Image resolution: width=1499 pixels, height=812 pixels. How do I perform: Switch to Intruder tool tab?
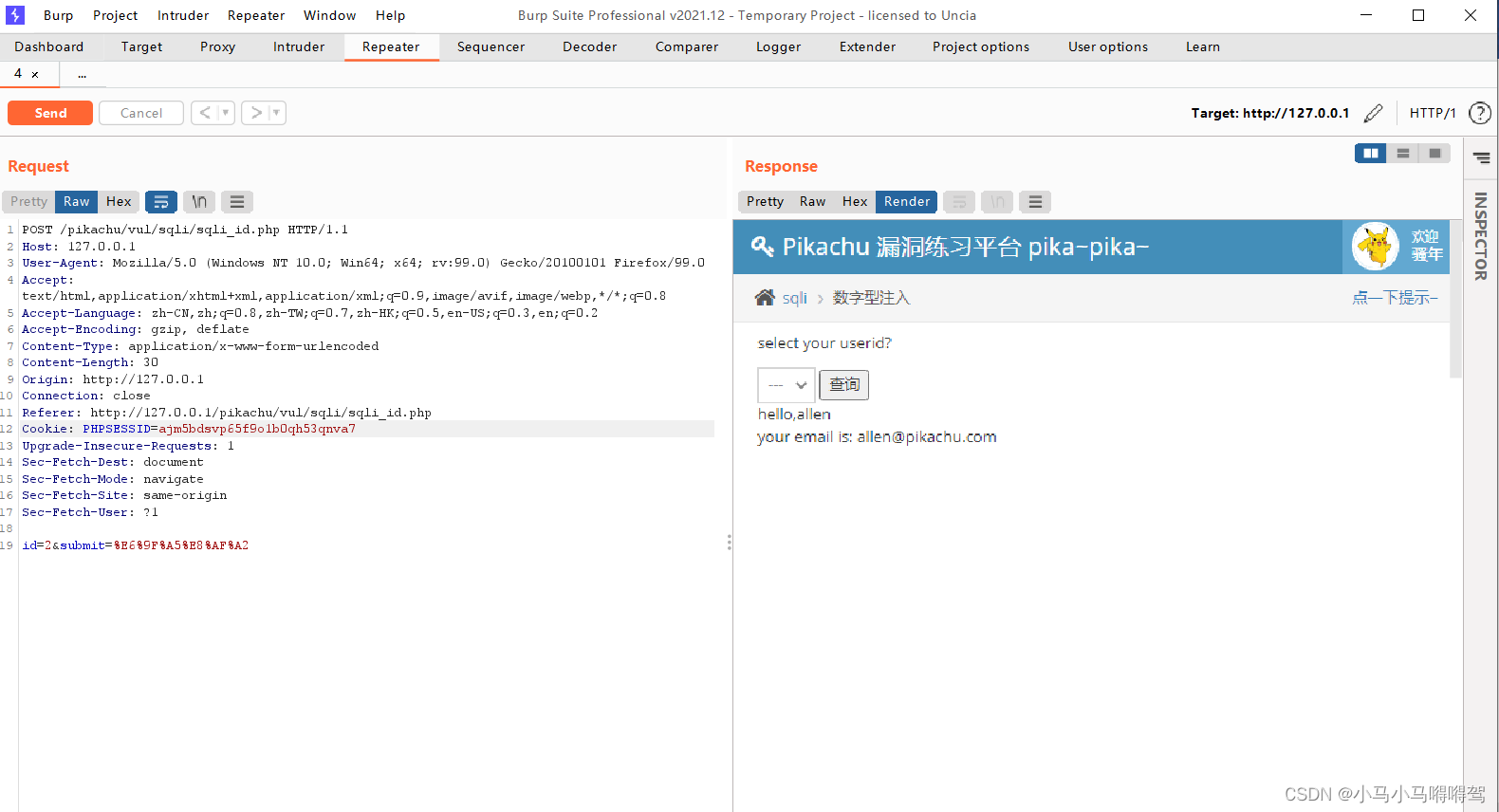pos(299,46)
